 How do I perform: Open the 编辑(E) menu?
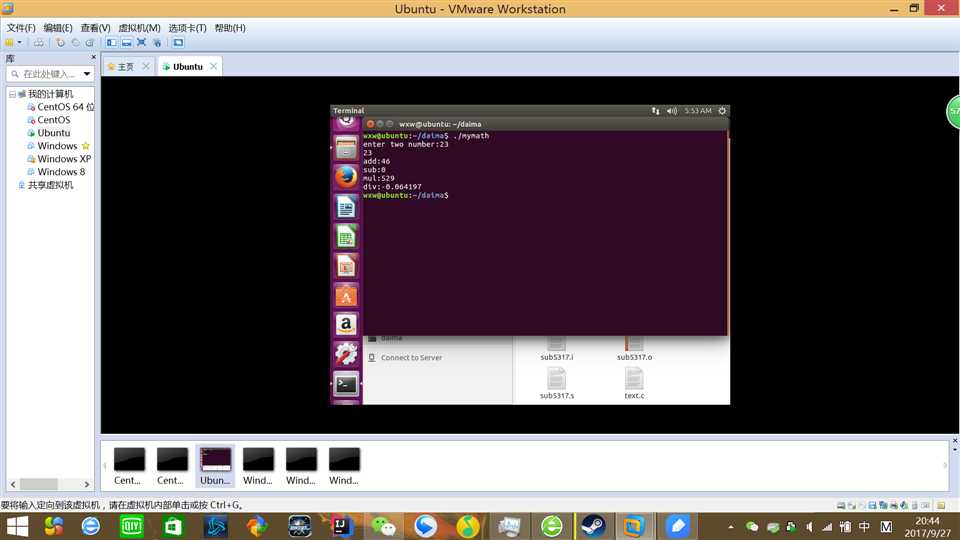tap(58, 28)
